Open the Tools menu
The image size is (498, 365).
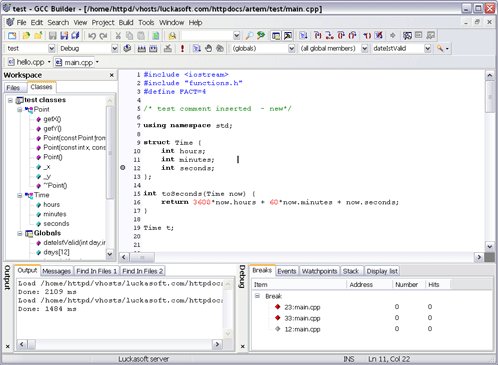coord(146,23)
